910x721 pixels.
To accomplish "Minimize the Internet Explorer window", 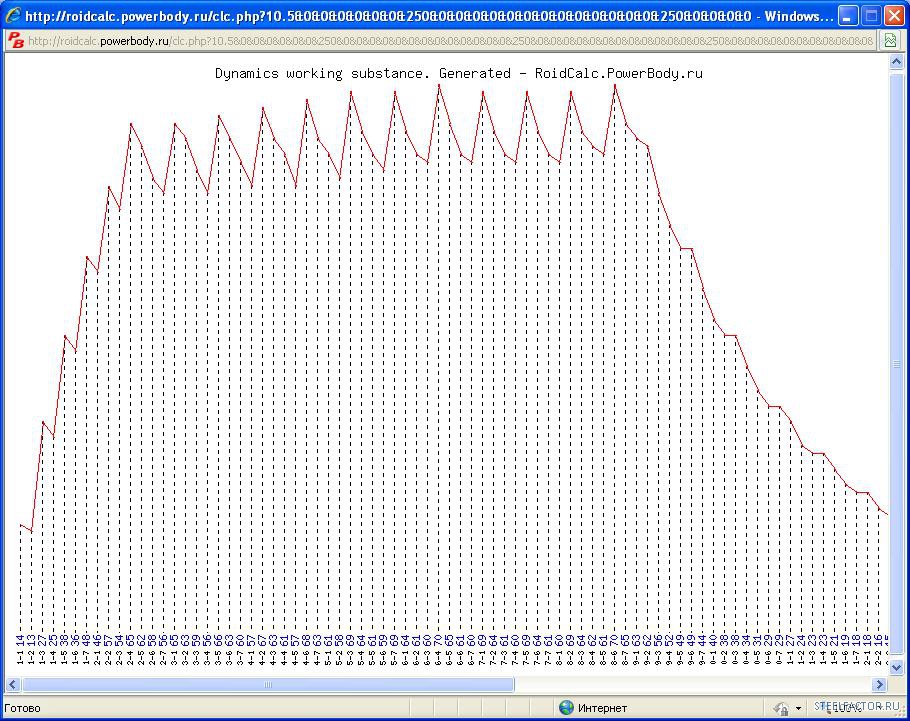I will pos(847,15).
